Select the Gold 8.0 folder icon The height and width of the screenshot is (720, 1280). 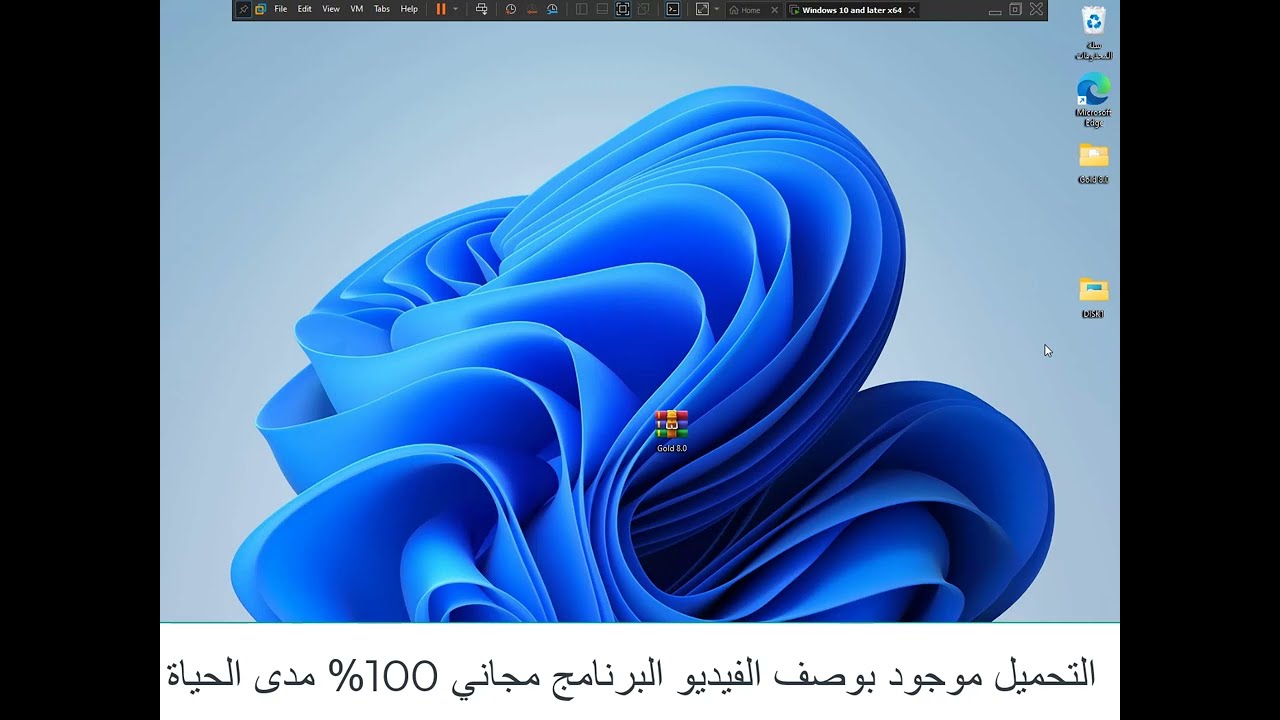click(x=1093, y=164)
